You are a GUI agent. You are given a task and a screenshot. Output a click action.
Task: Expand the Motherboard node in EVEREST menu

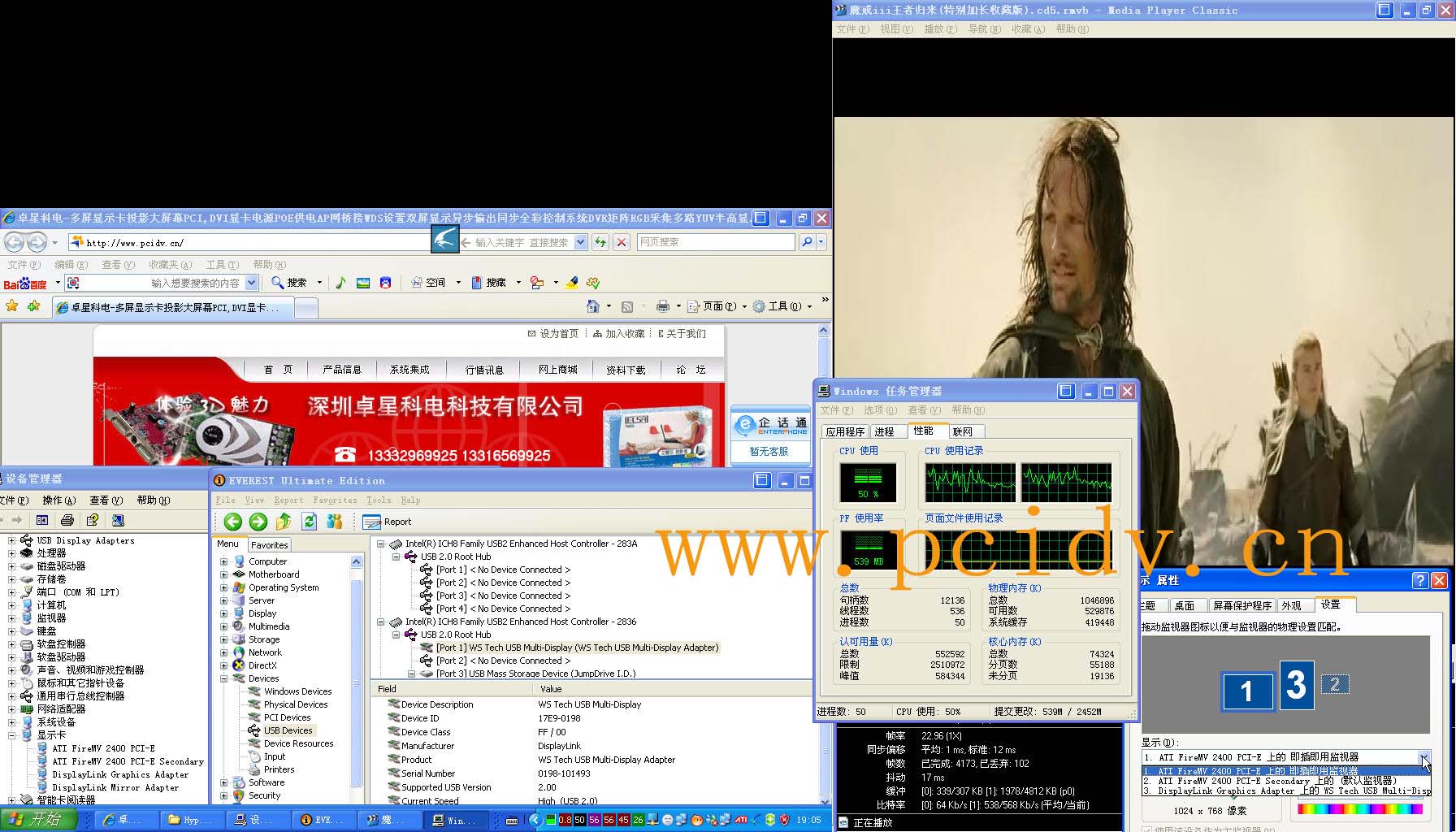223,574
